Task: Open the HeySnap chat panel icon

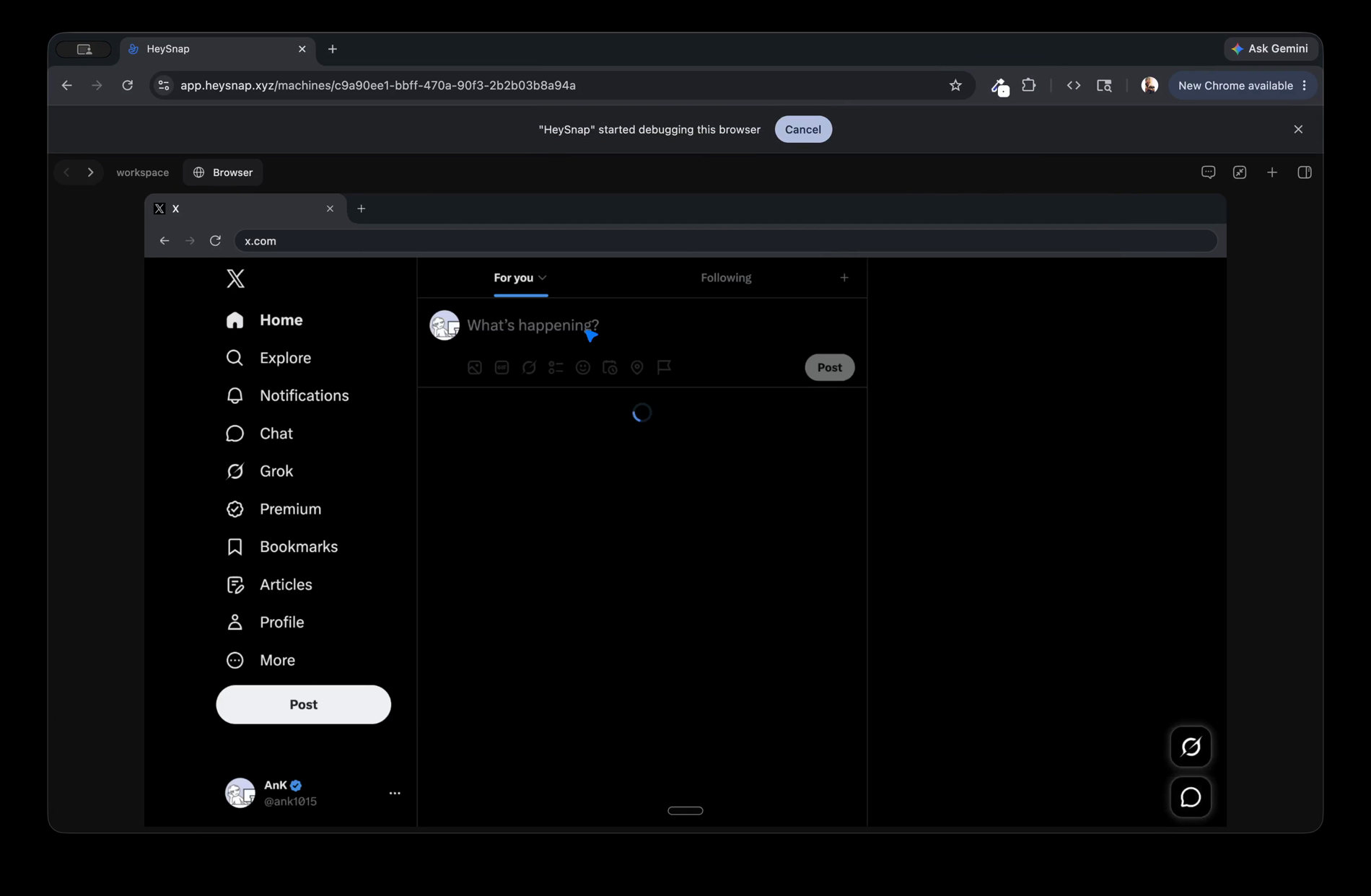Action: pyautogui.click(x=1209, y=172)
